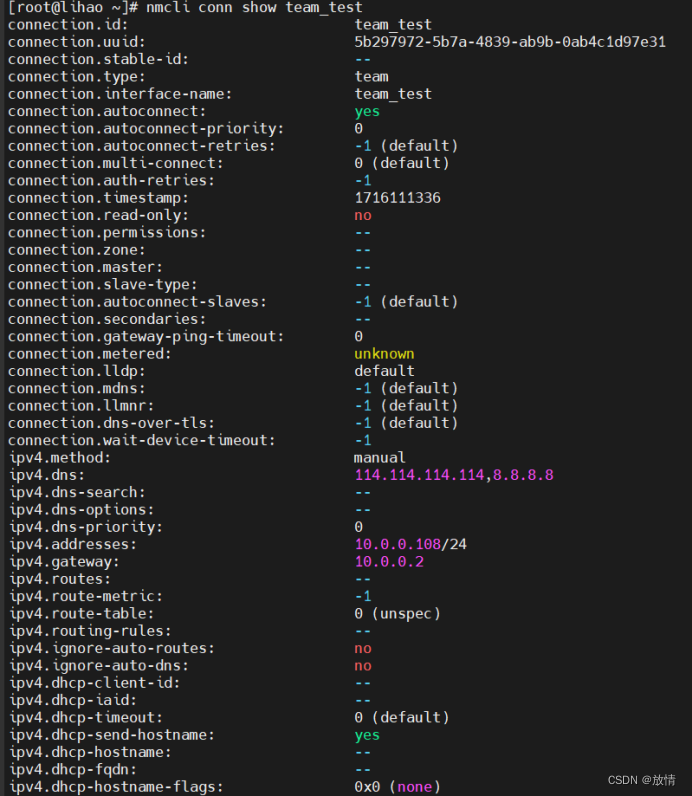Click 'ipv4.dns-search:' label
Viewport: 692px width, 796px height.
pos(78,492)
